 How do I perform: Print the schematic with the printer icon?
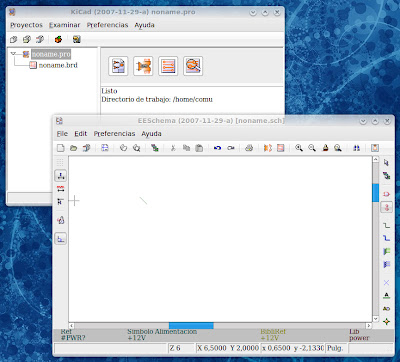pyautogui.click(x=249, y=148)
